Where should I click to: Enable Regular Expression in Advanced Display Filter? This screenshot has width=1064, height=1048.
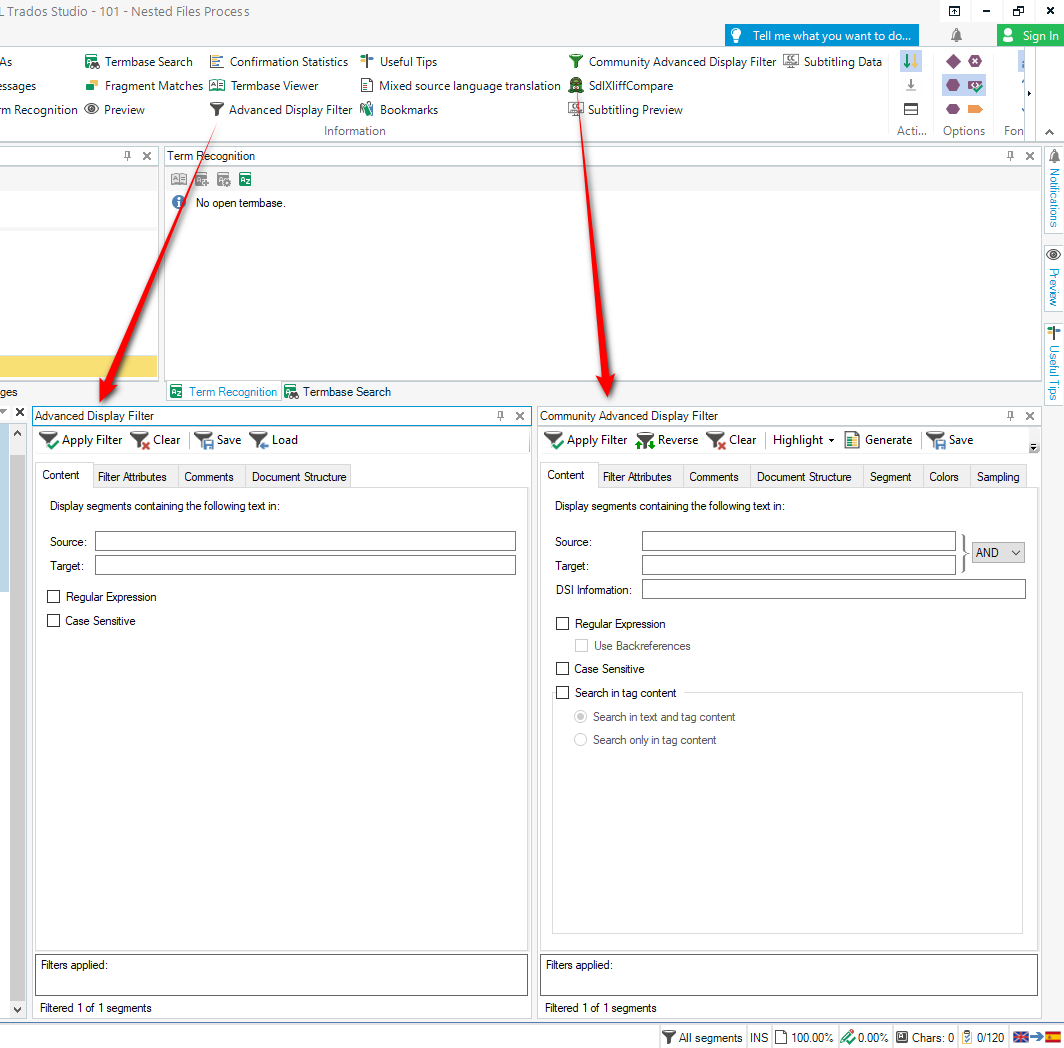pyautogui.click(x=53, y=596)
